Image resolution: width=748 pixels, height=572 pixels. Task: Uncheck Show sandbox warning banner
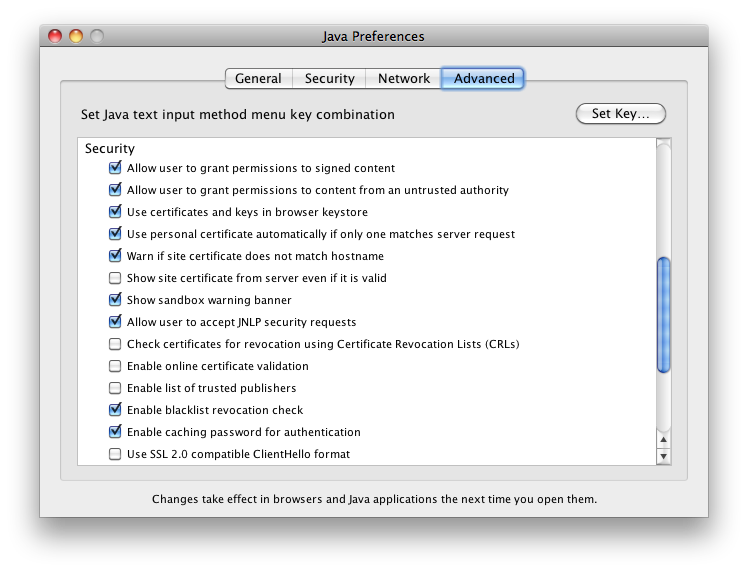click(x=115, y=300)
